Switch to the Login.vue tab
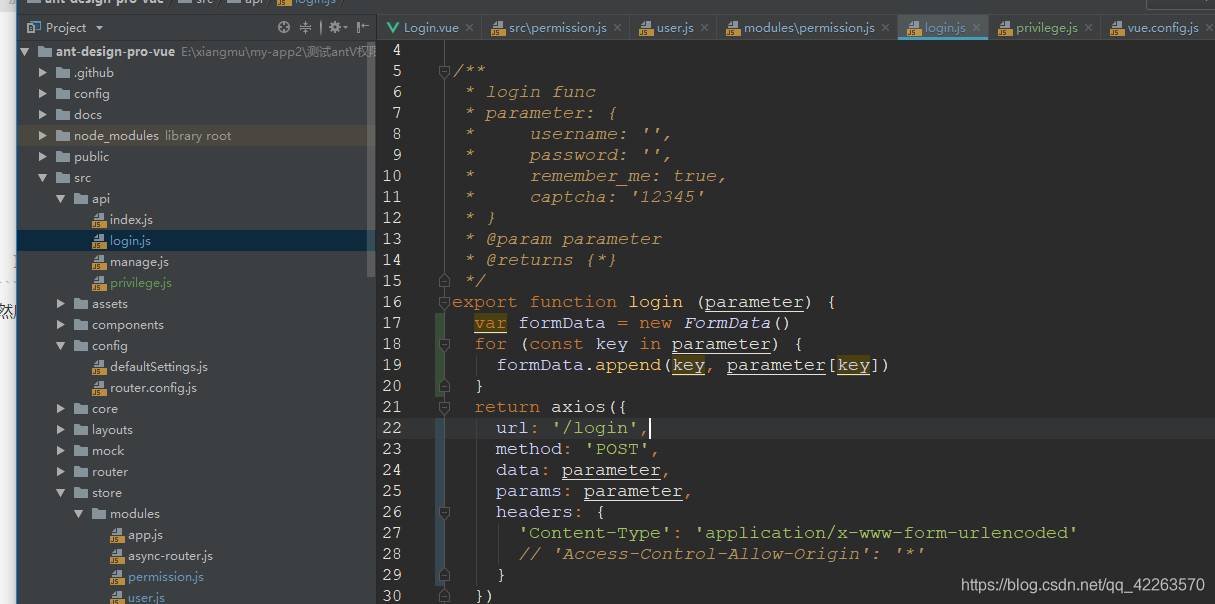The width and height of the screenshot is (1215, 604). (x=431, y=28)
